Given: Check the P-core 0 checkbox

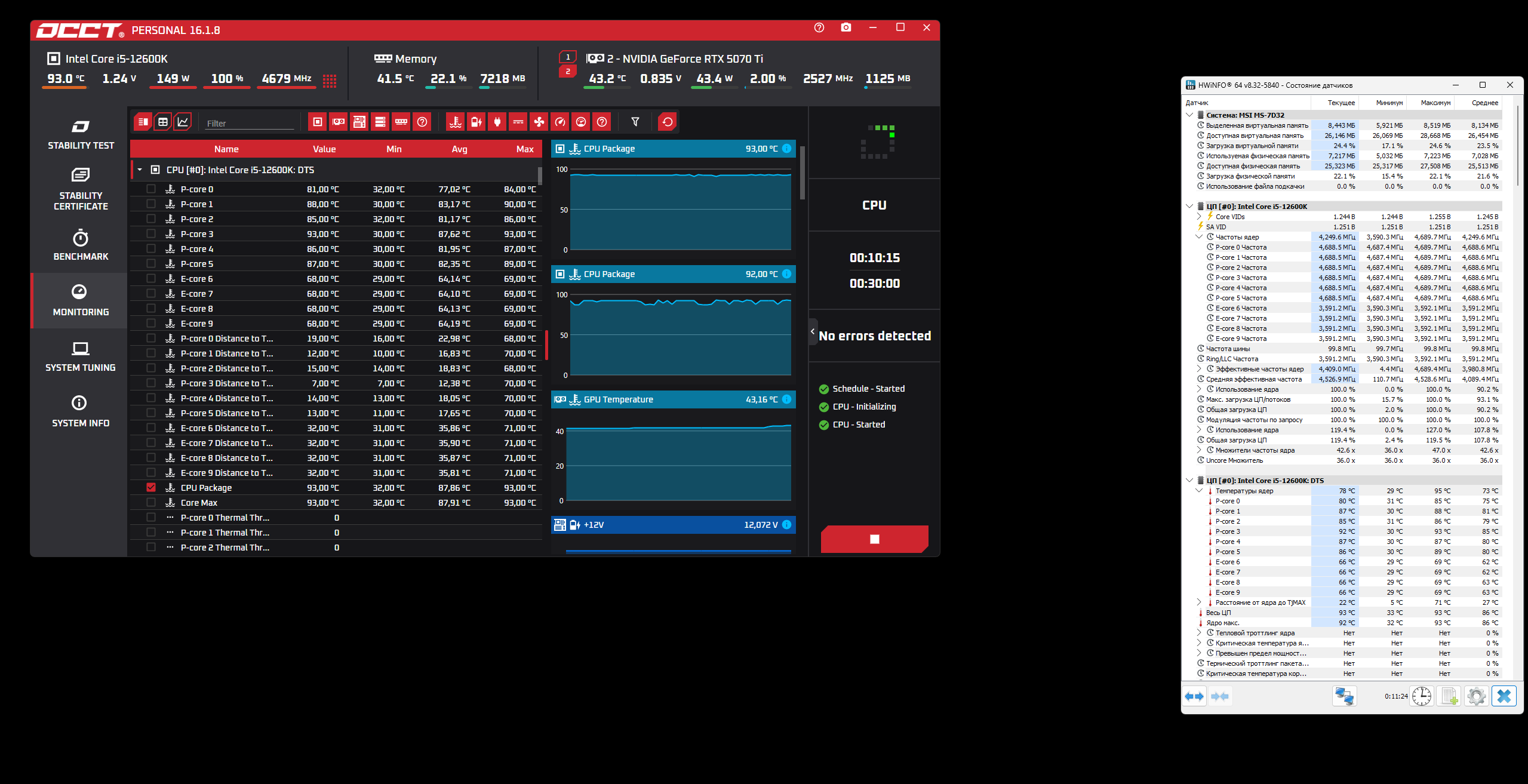Looking at the screenshot, I should pos(151,189).
